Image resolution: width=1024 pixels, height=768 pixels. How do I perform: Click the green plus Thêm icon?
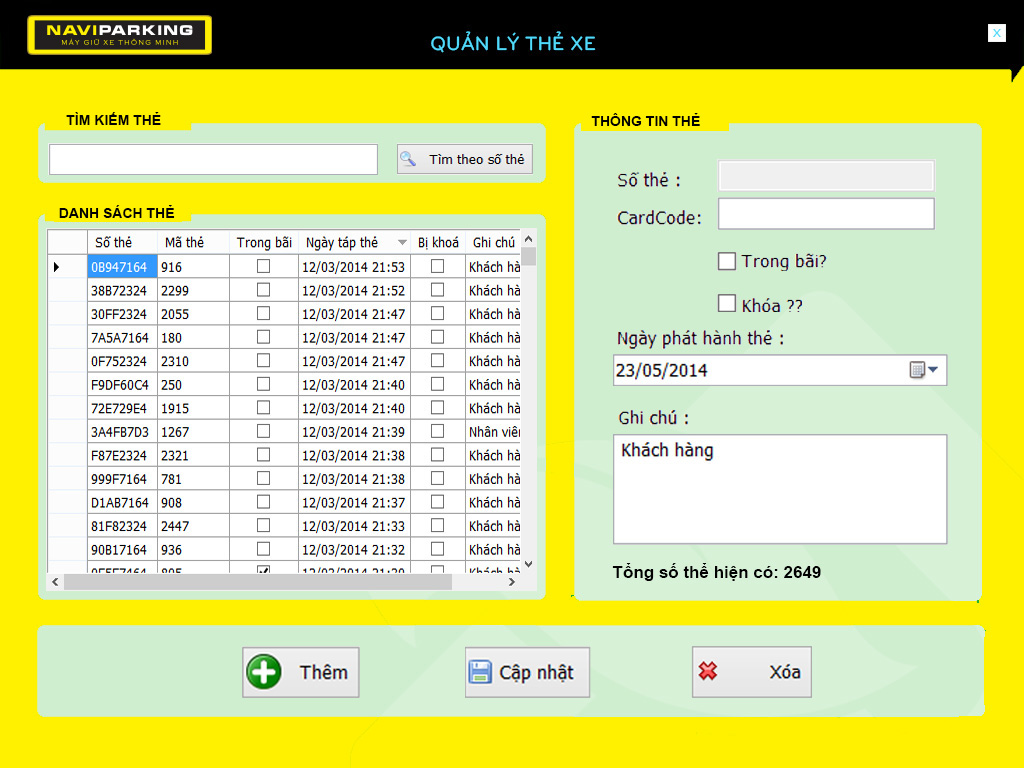[264, 671]
